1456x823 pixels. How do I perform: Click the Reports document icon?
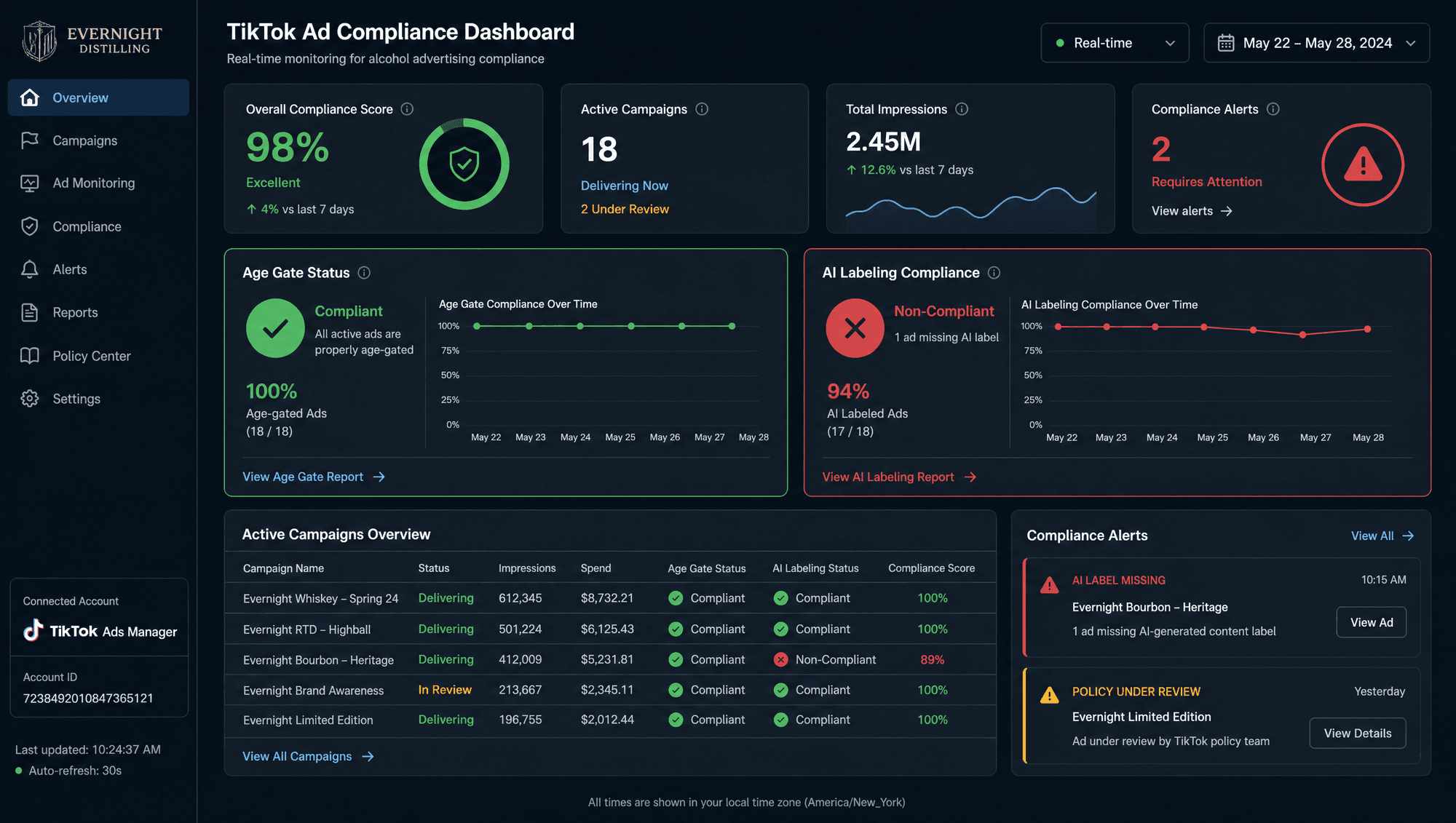[30, 312]
